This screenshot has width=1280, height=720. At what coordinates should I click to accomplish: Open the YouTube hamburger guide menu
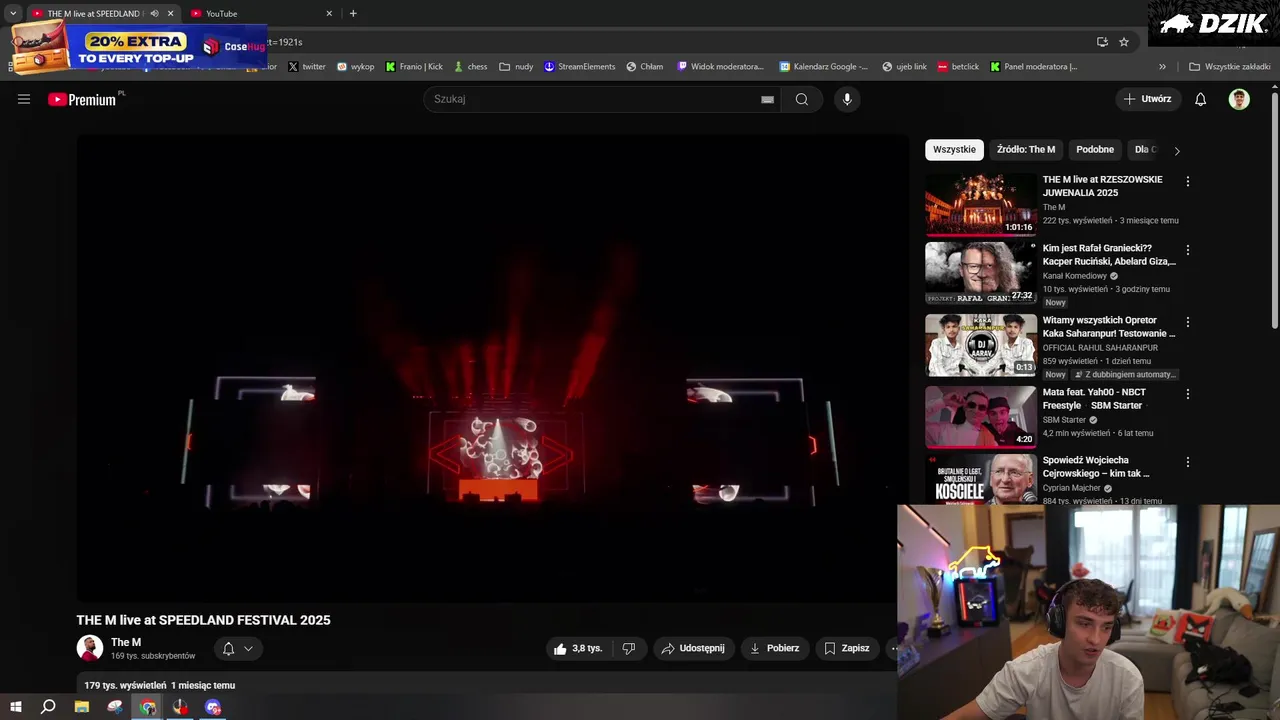pyautogui.click(x=24, y=99)
